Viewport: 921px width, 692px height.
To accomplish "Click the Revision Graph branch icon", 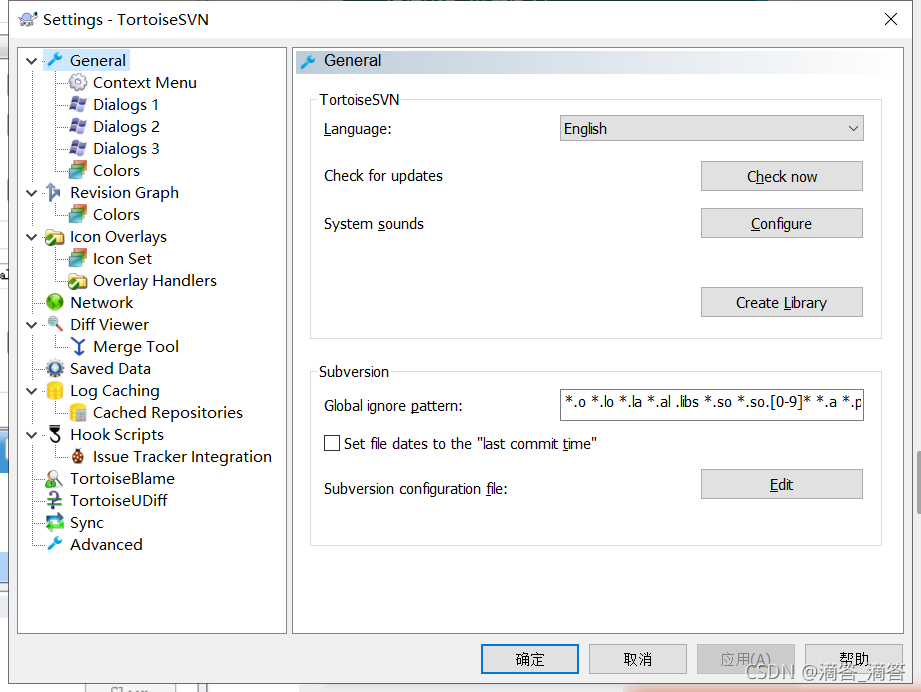I will point(54,192).
